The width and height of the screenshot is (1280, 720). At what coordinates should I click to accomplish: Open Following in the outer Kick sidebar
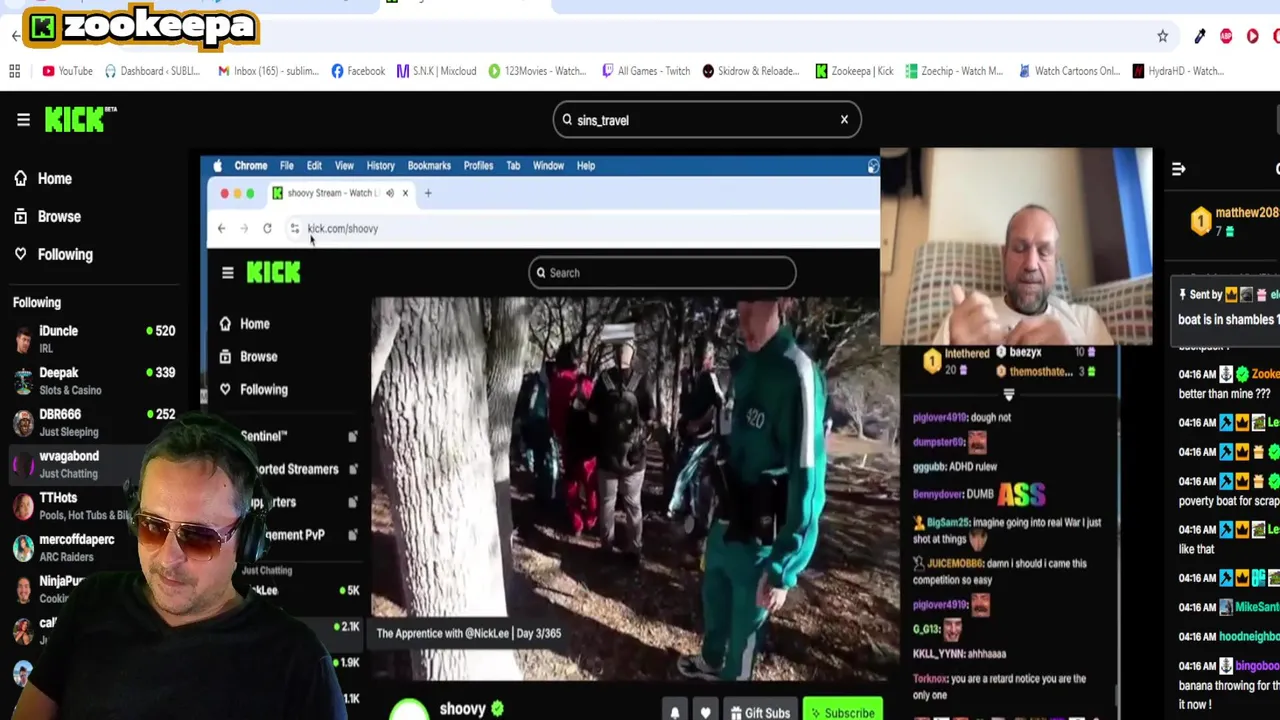point(53,254)
